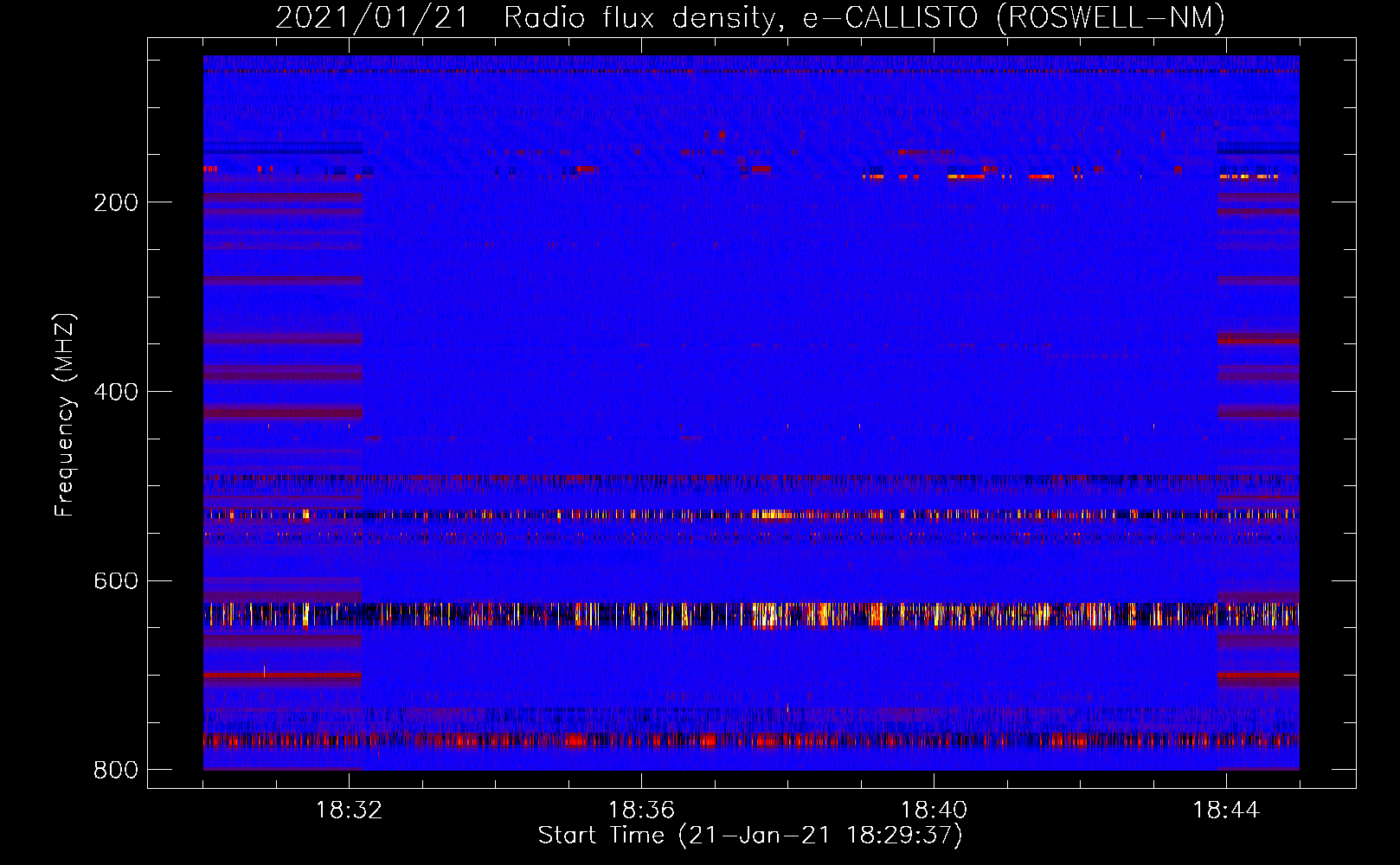This screenshot has width=1400, height=865.
Task: Click the plot title 'Radio flux density, e-CALLISTO (ROSWELL-NM)'
Action: pyautogui.click(x=864, y=18)
